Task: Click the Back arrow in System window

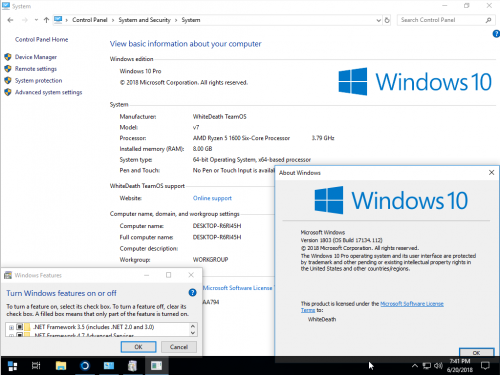Action: (10, 20)
